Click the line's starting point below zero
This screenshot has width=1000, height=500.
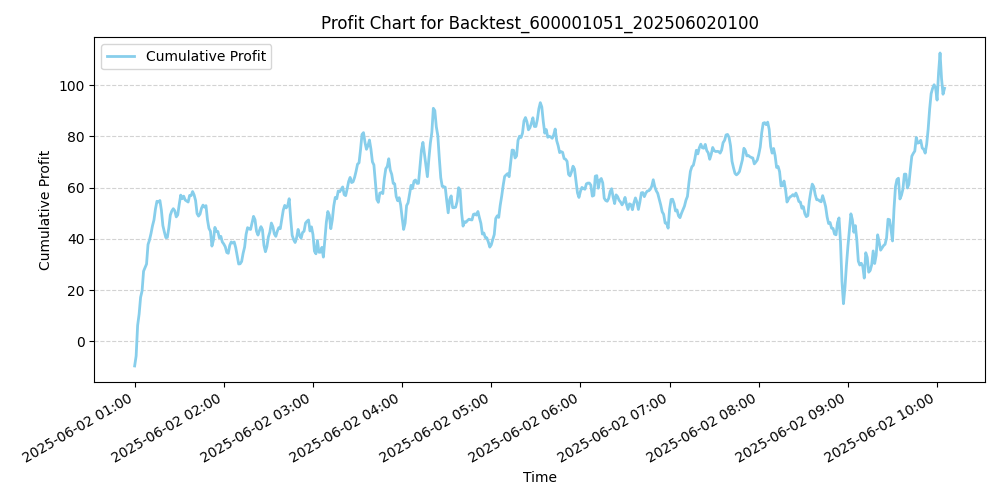135,365
